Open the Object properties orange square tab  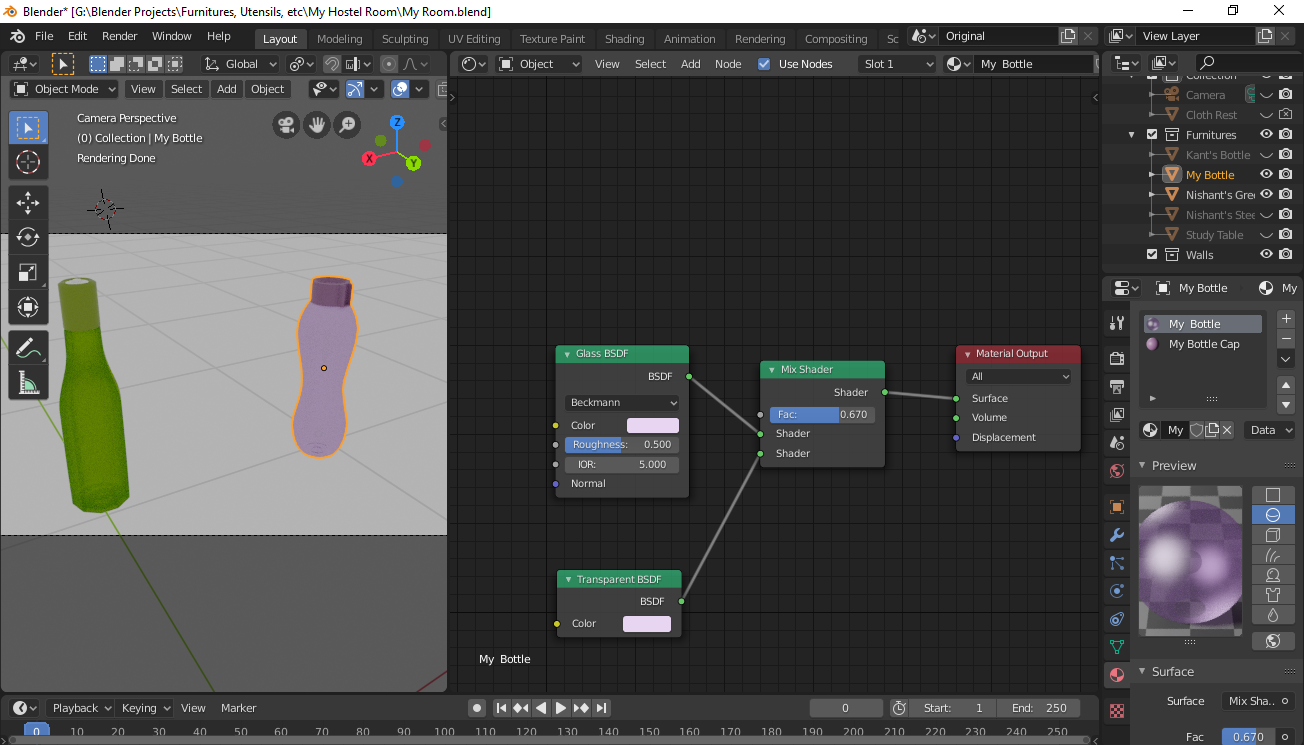tap(1117, 507)
